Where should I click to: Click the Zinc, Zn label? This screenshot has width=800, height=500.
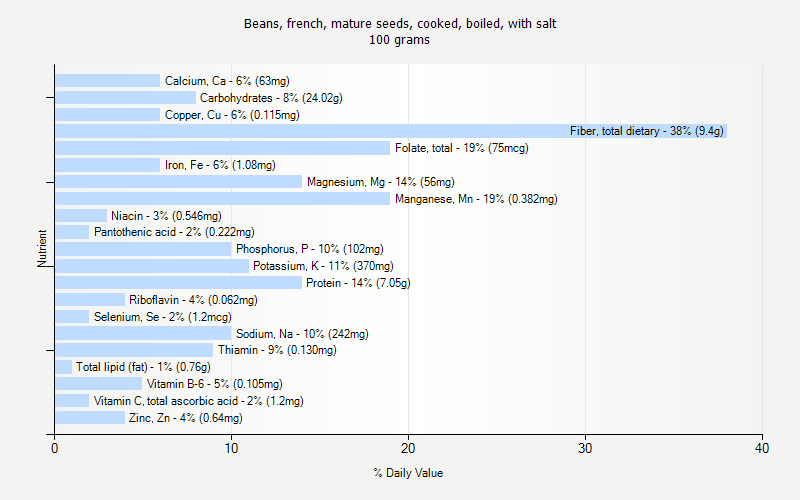click(x=185, y=418)
